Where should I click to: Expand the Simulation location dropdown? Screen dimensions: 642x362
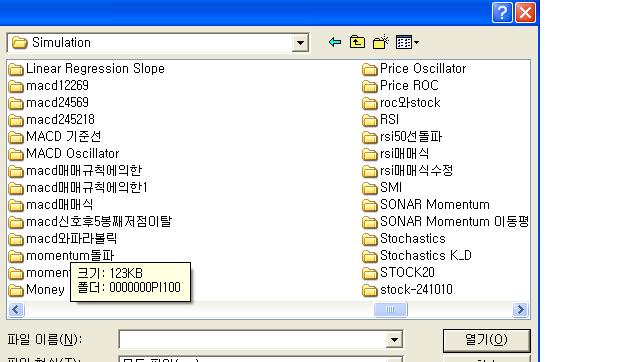[300, 43]
